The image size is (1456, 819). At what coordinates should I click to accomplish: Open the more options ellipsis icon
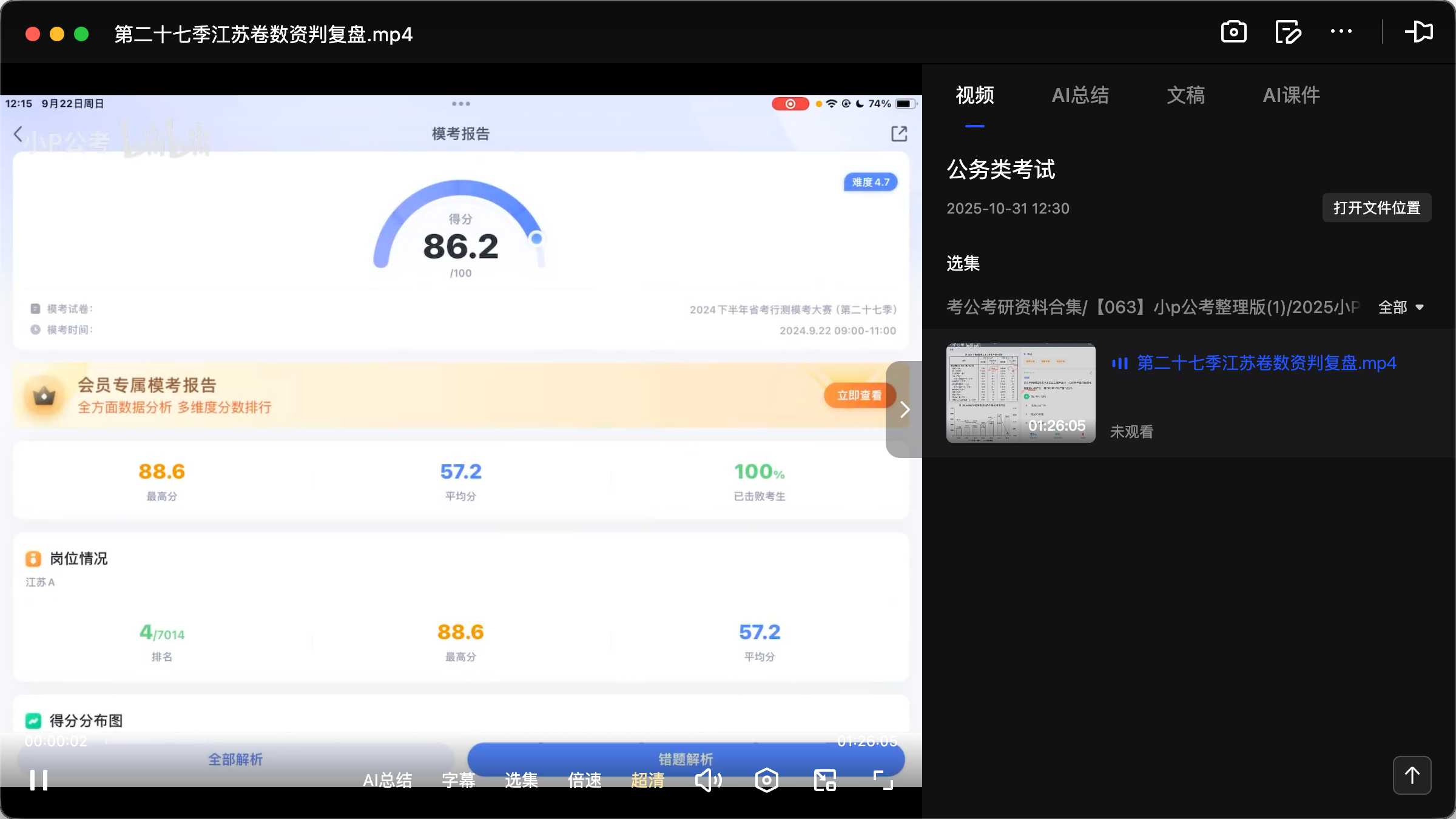point(1343,32)
